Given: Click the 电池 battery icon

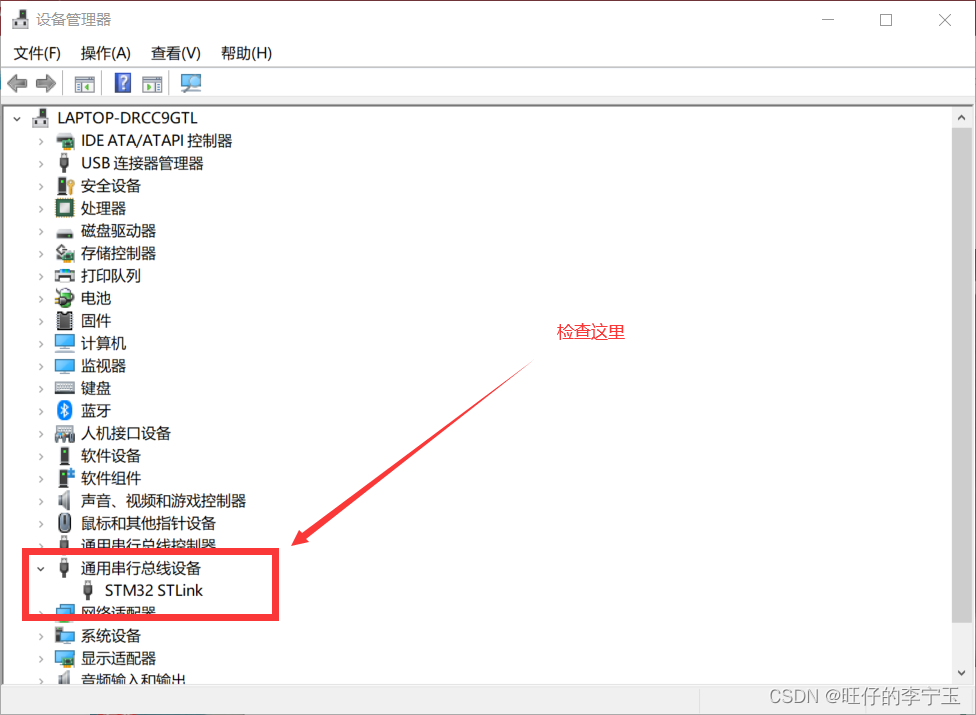Looking at the screenshot, I should (65, 298).
